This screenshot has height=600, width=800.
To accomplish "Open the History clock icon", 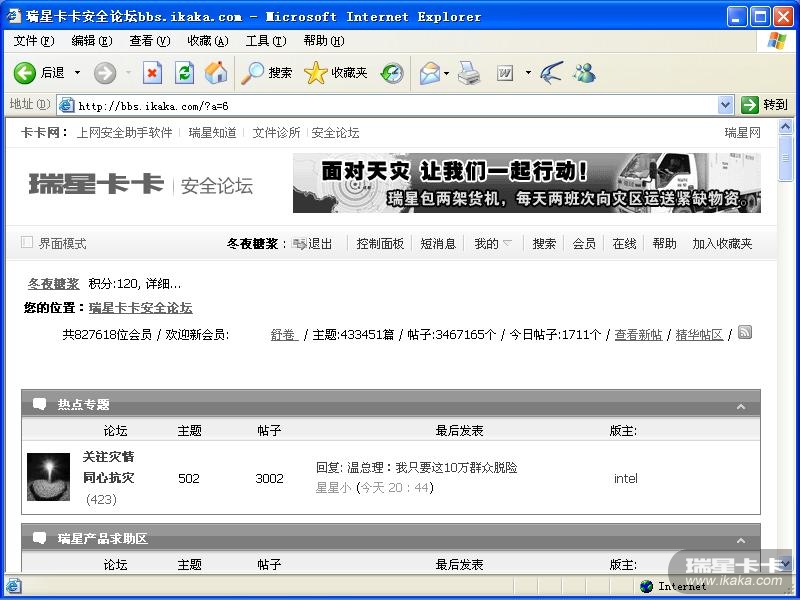I will pos(392,73).
